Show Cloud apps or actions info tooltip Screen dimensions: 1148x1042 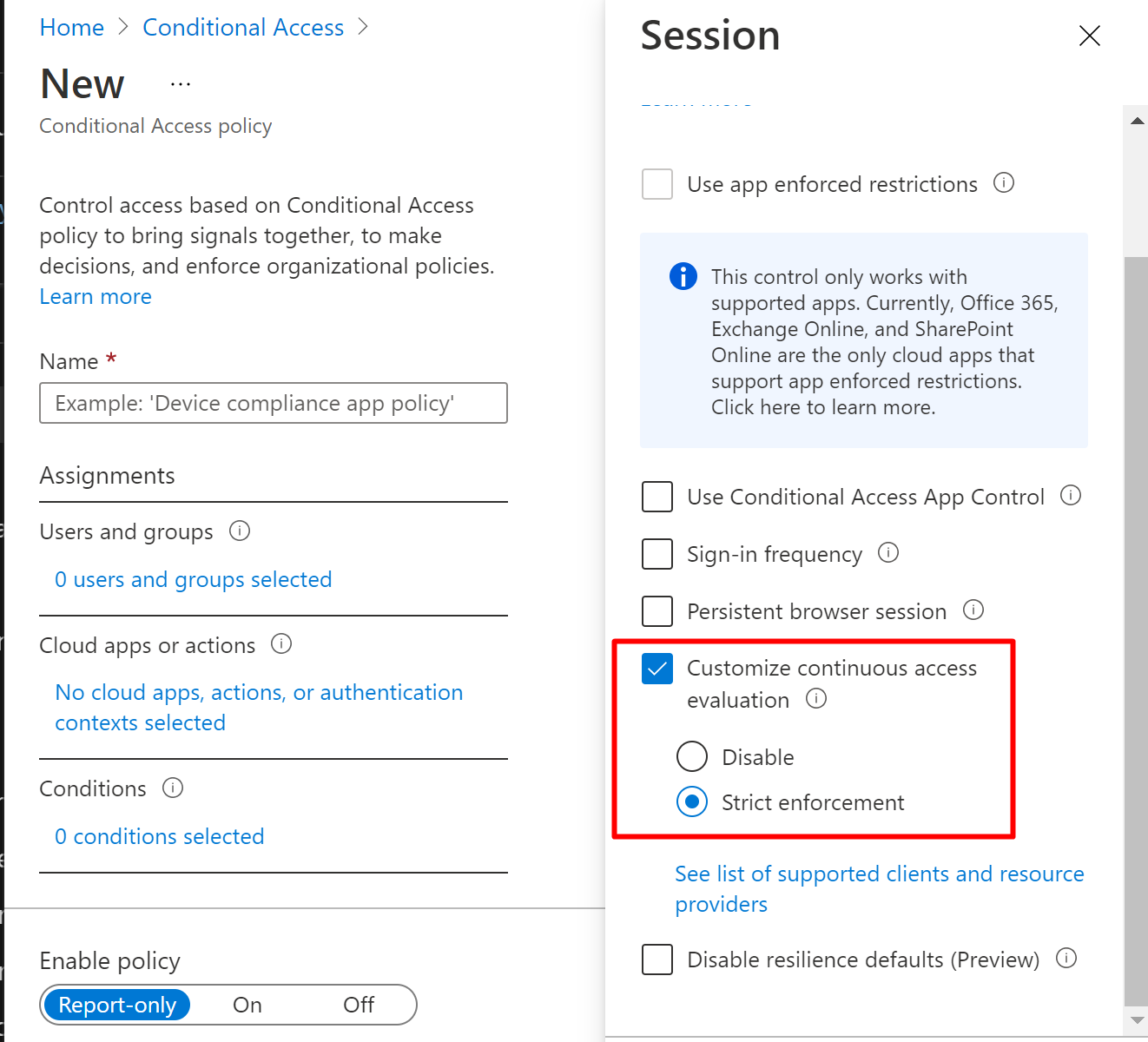click(281, 644)
